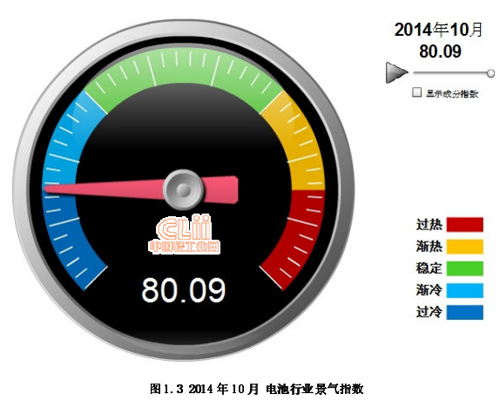
Task: Click the horizontal time slider track
Action: [450, 73]
